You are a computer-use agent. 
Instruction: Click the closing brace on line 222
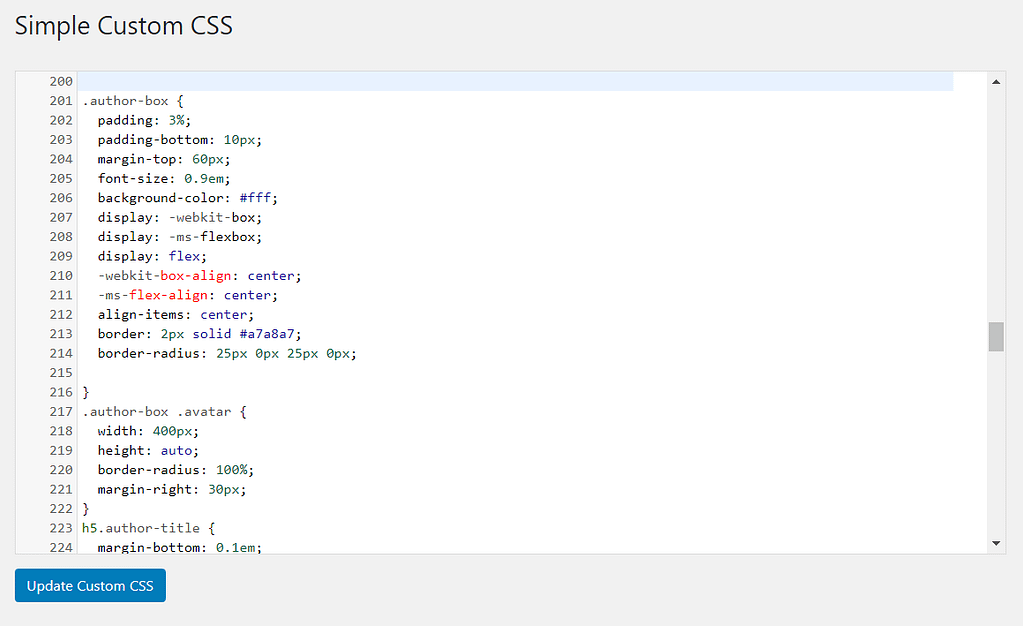(x=85, y=509)
